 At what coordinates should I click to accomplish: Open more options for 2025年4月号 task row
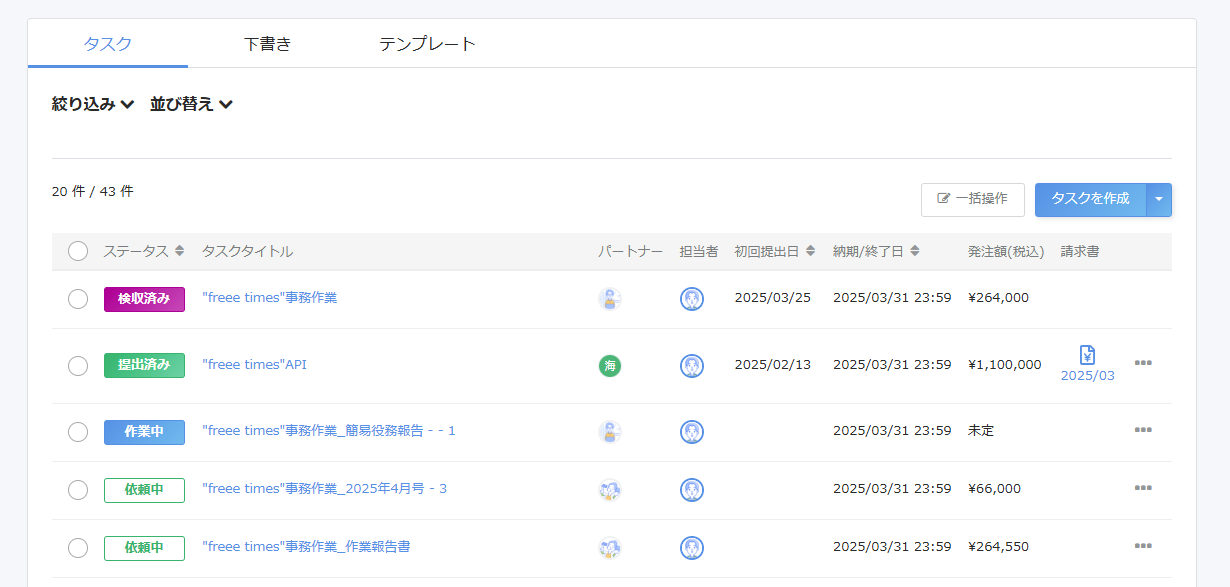(x=1143, y=488)
